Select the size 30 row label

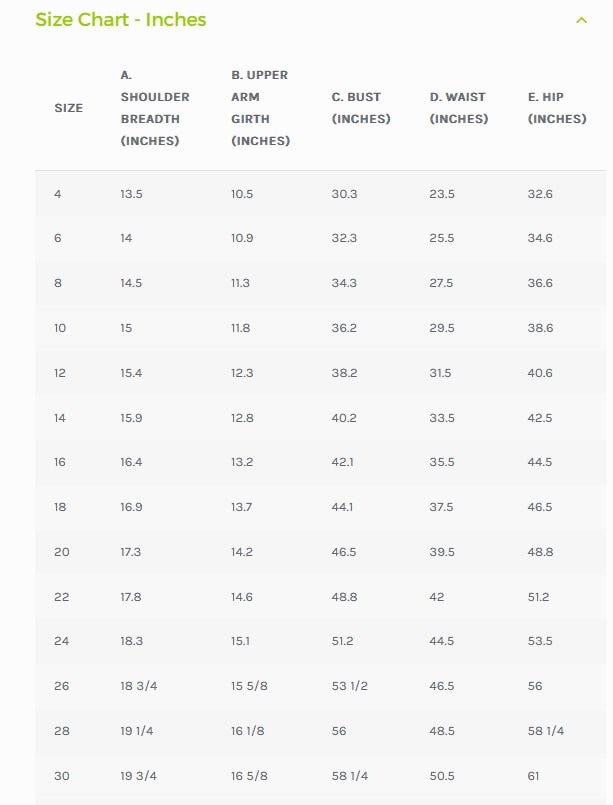62,776
